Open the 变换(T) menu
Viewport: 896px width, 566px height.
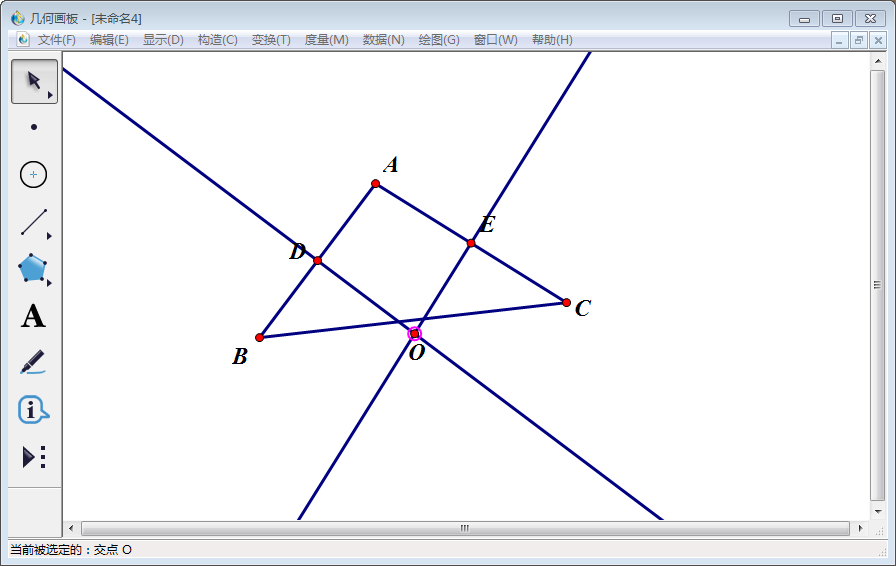(271, 40)
